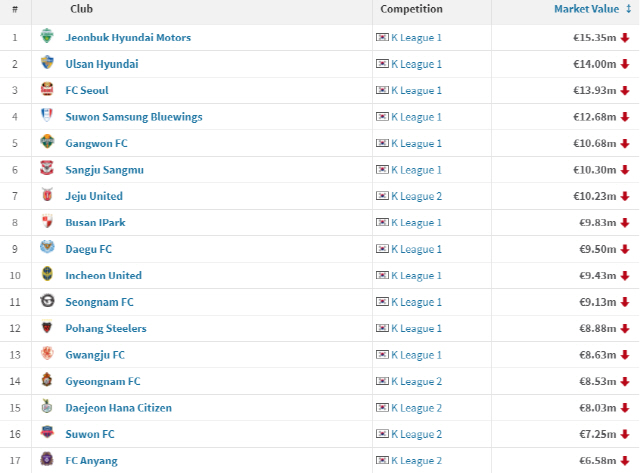
Task: Sort table by Market Value header
Action: point(587,9)
